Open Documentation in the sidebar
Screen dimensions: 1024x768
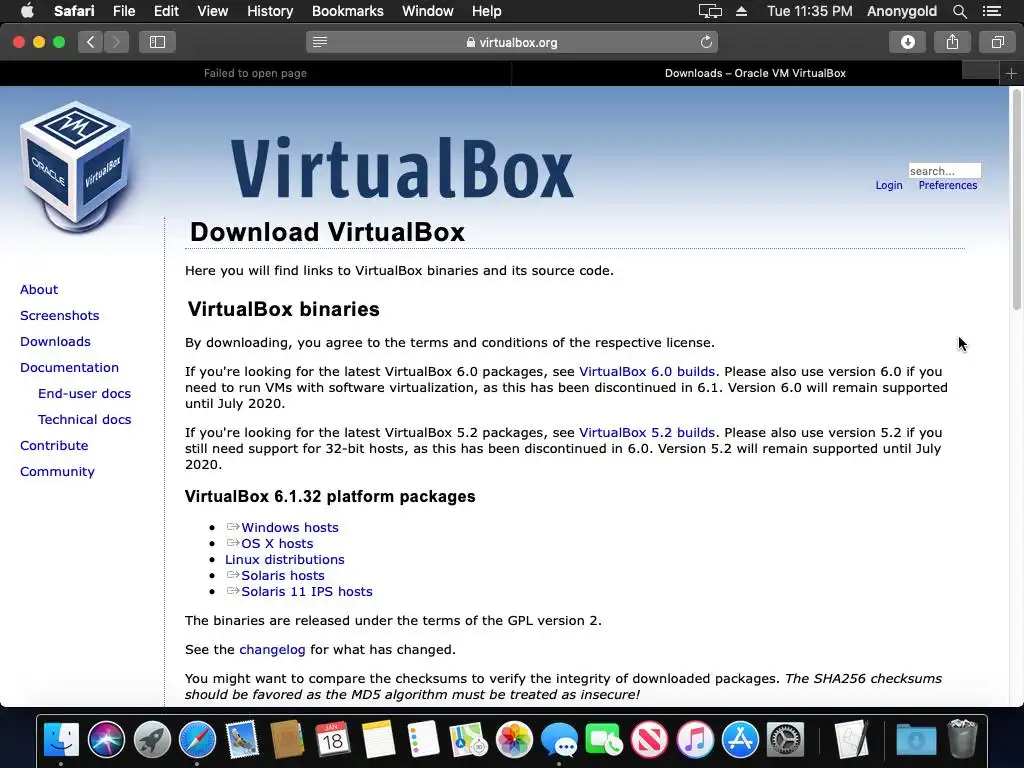coord(69,368)
